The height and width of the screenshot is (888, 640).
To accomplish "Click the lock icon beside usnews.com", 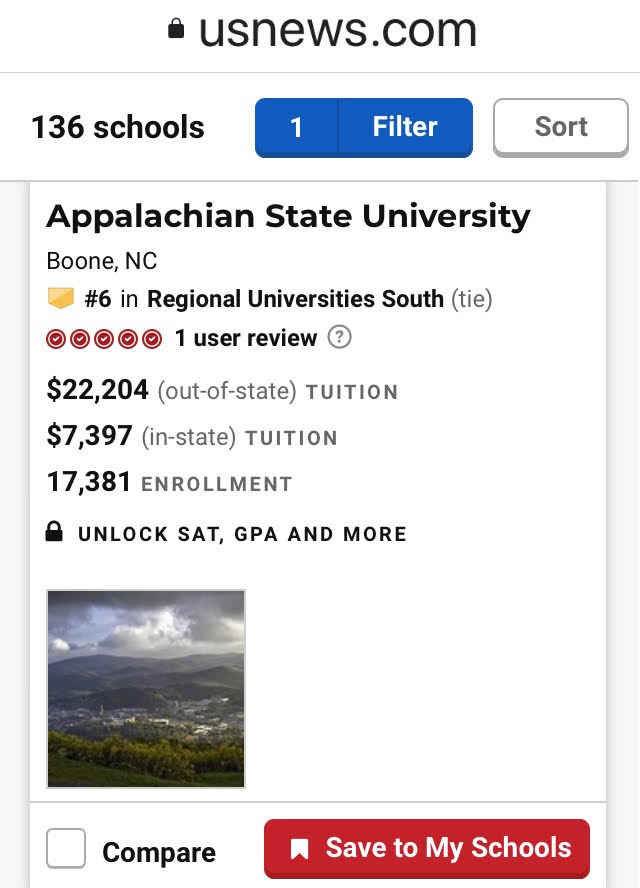I will point(176,28).
